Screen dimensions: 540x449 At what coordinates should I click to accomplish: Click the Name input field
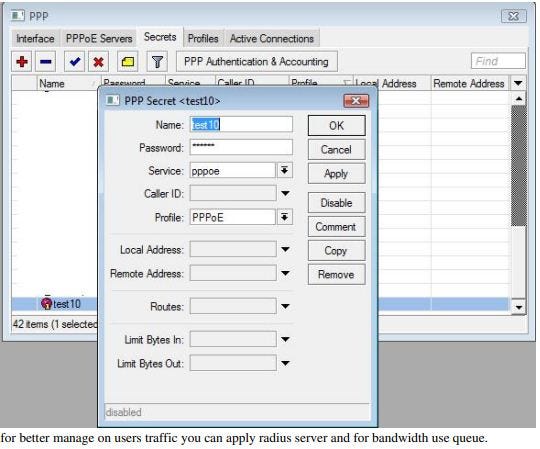[241, 124]
